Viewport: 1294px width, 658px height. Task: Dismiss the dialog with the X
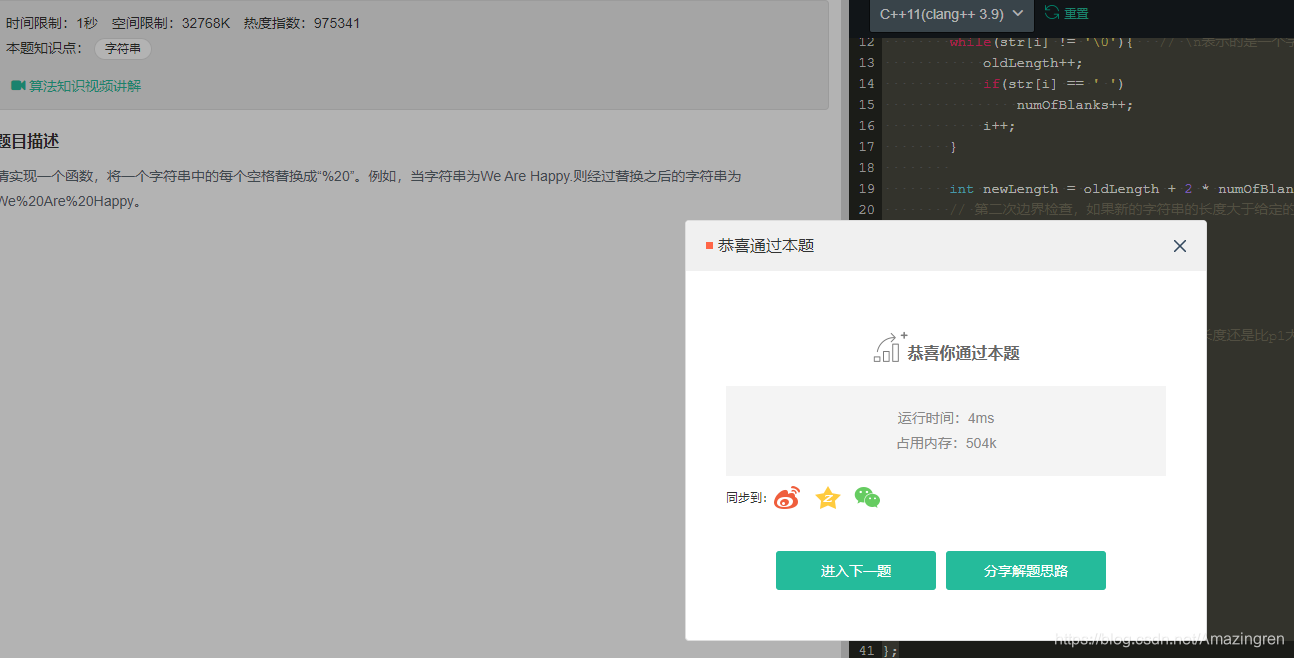1179,245
